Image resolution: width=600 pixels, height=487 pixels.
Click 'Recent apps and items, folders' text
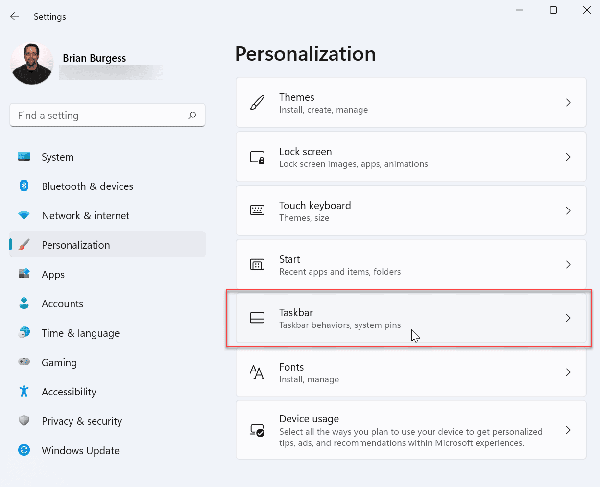[x=340, y=272]
